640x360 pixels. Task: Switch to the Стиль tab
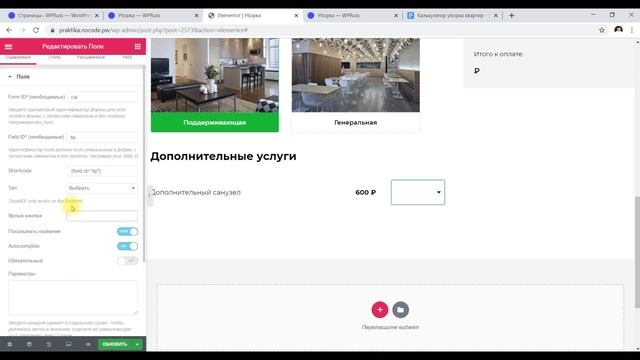point(54,58)
